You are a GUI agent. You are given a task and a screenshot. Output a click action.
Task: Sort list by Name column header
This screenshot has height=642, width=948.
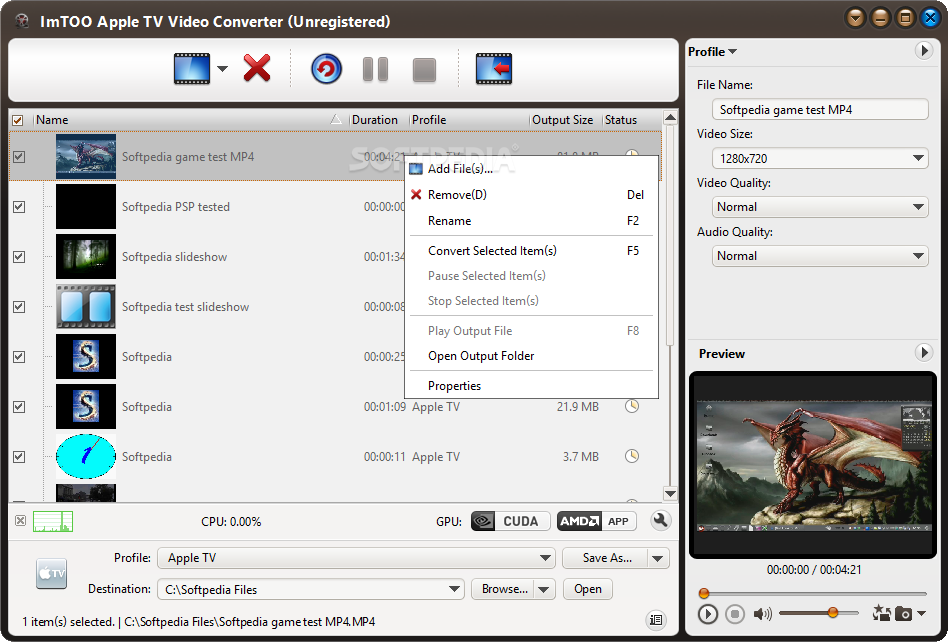(190, 120)
